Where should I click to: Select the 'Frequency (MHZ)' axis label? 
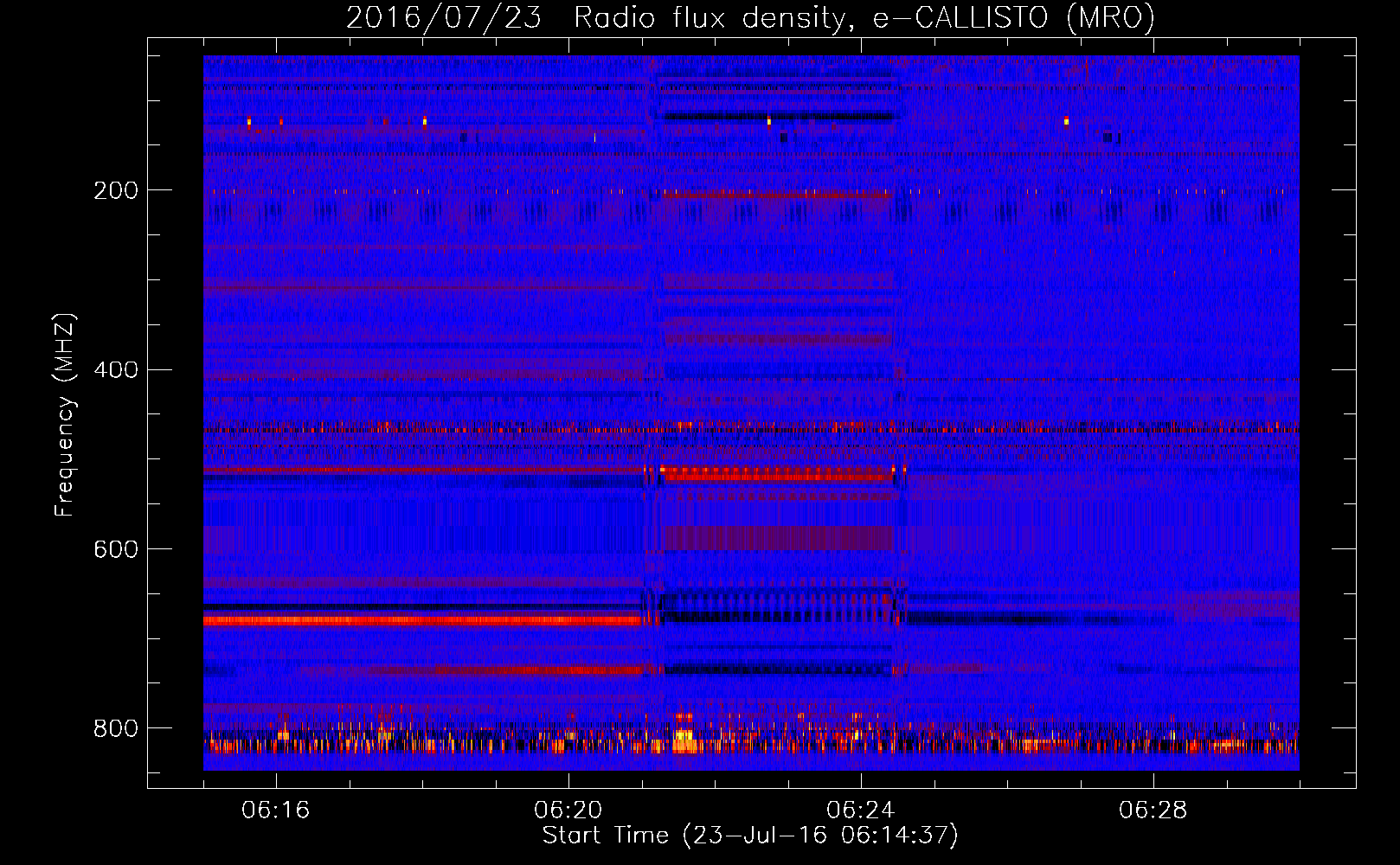click(65, 414)
